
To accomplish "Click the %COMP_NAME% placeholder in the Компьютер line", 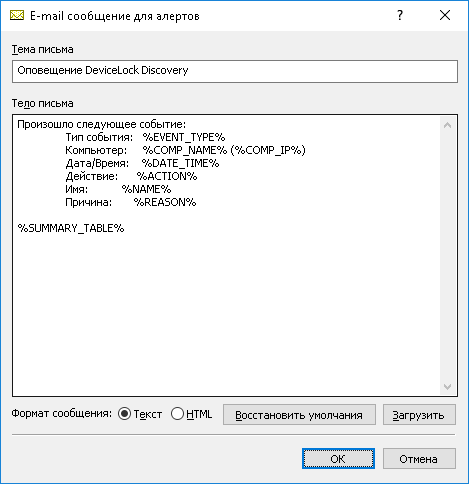I will (185, 150).
